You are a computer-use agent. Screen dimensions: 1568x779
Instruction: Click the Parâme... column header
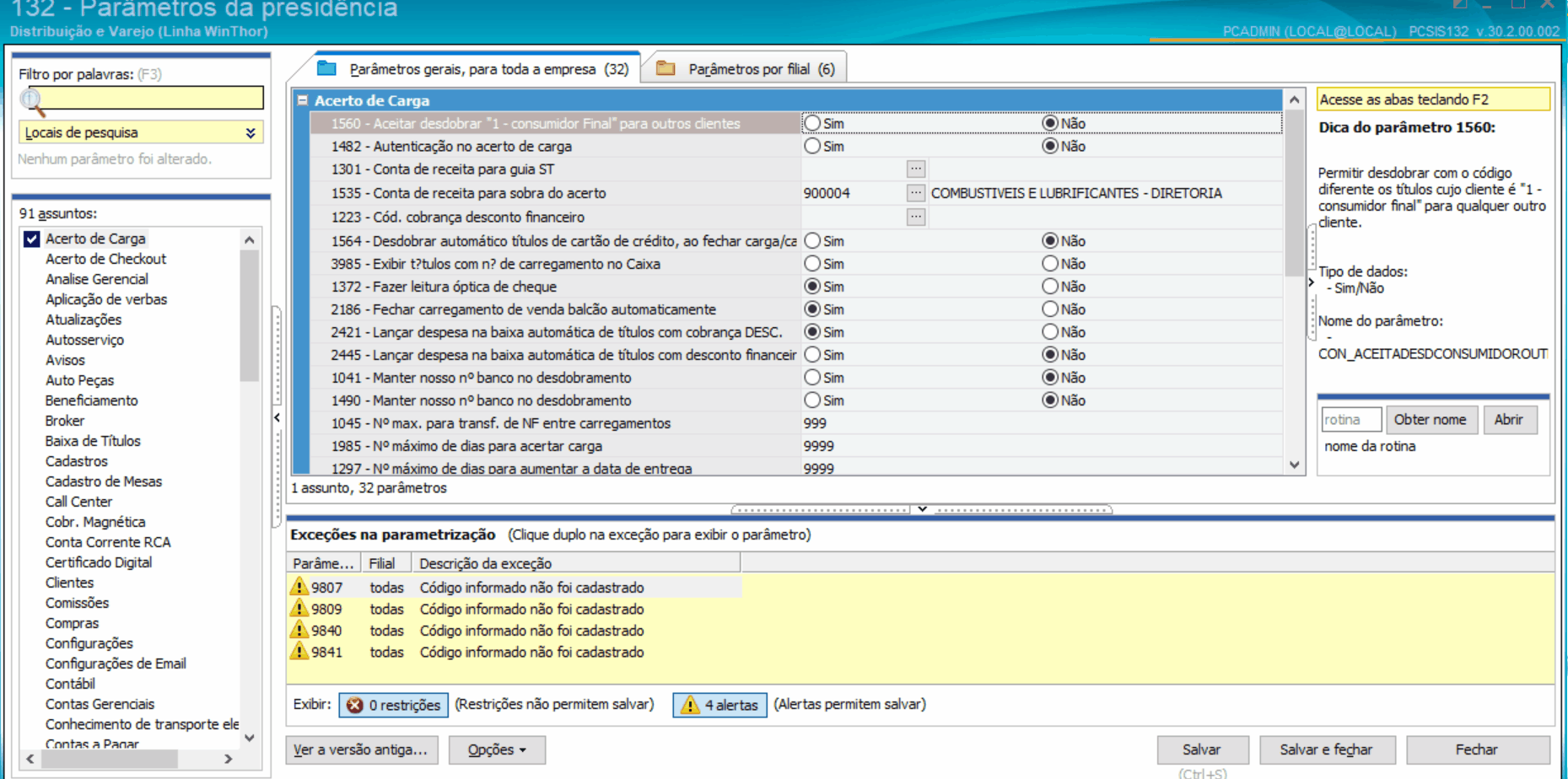(x=323, y=563)
